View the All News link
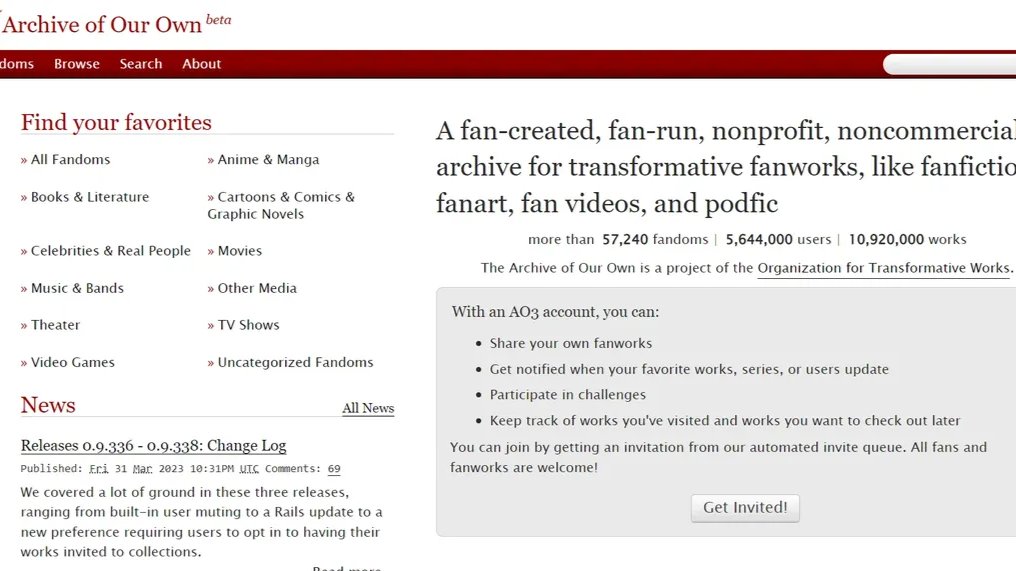1016x571 pixels. [368, 408]
